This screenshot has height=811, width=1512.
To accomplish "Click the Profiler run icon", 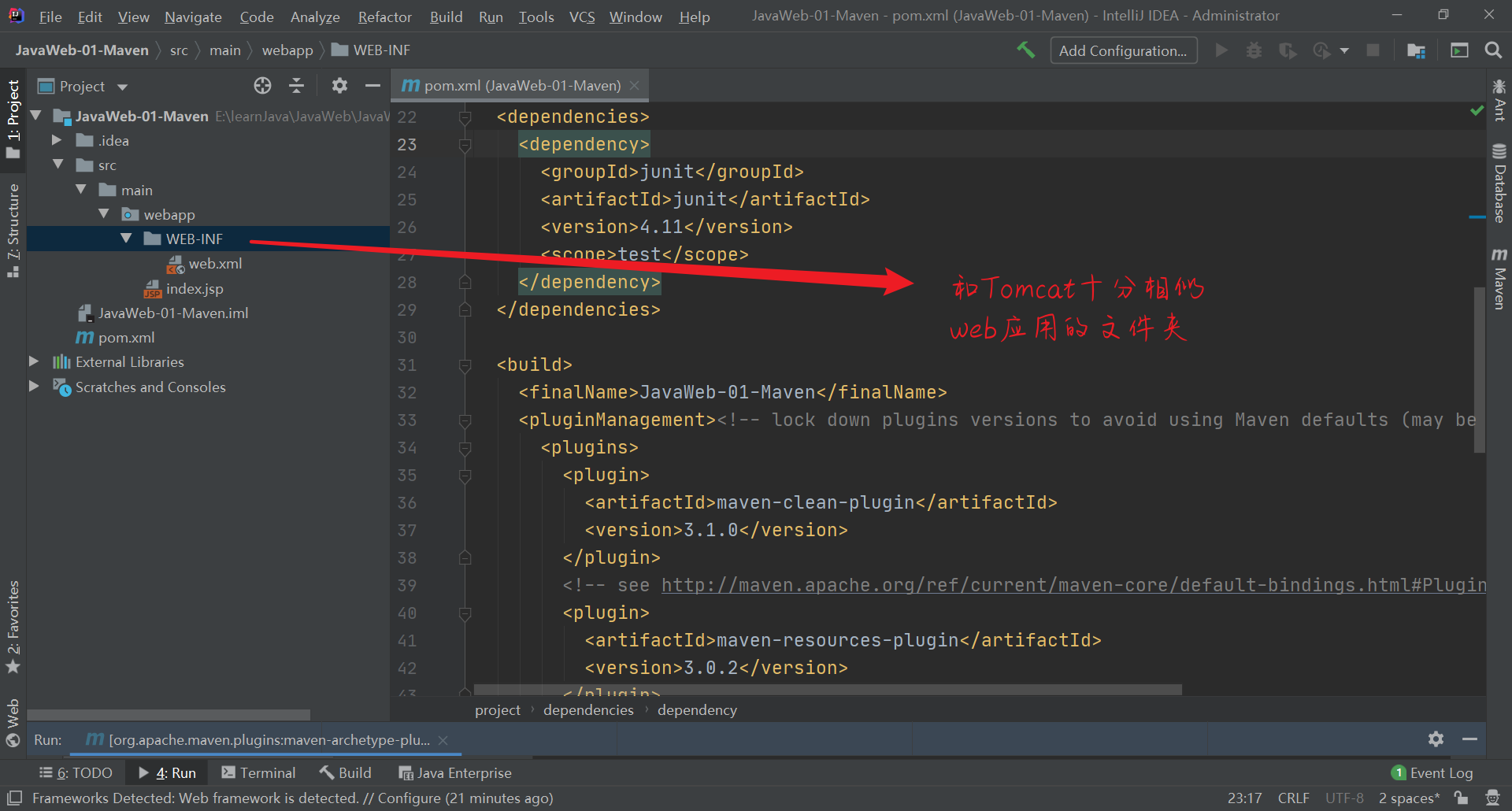I will pyautogui.click(x=1321, y=50).
